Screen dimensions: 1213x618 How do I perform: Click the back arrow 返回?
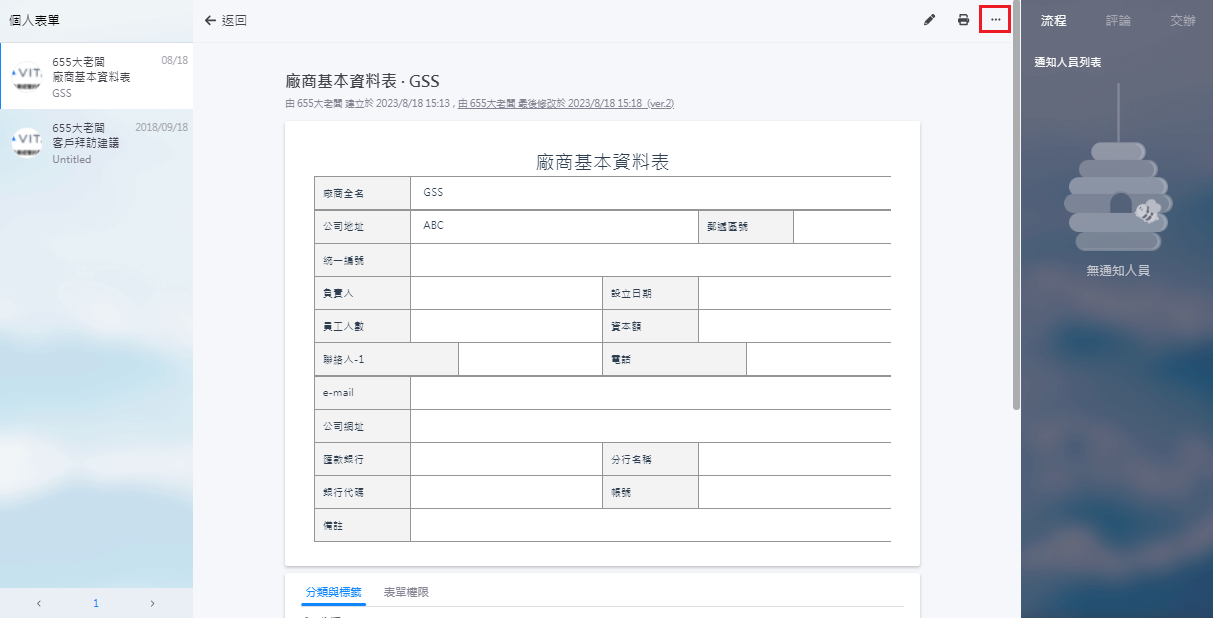click(225, 20)
